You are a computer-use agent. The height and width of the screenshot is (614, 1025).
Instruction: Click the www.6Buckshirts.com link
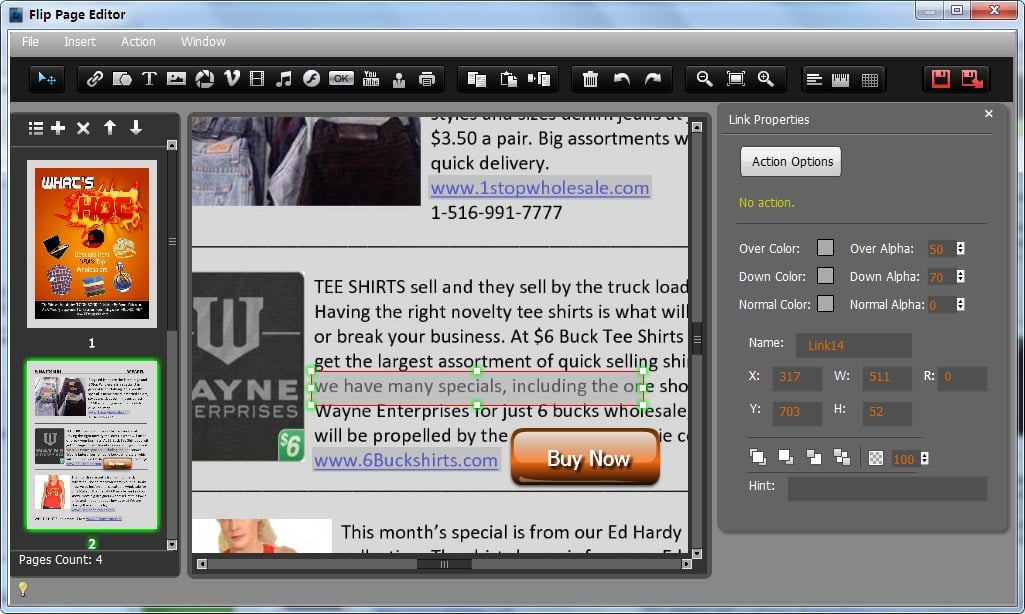tap(406, 460)
